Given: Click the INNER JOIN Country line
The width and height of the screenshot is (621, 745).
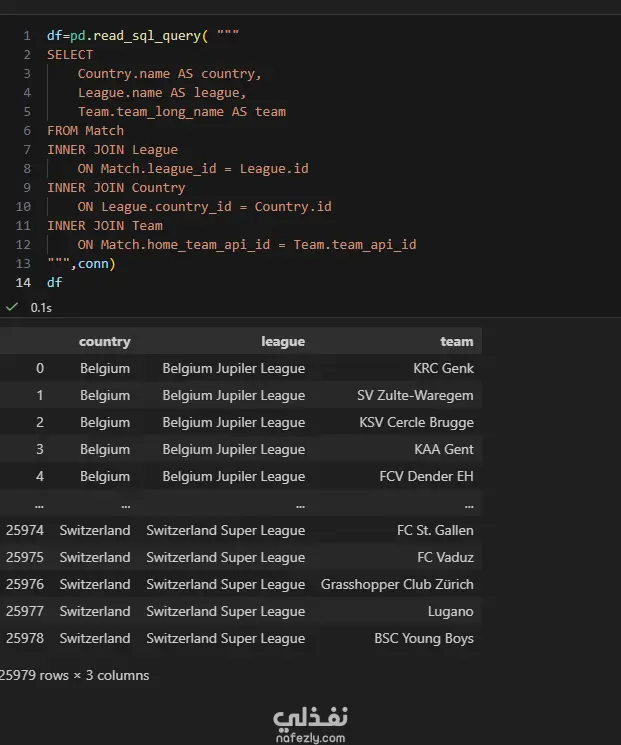Looking at the screenshot, I should click(116, 188).
